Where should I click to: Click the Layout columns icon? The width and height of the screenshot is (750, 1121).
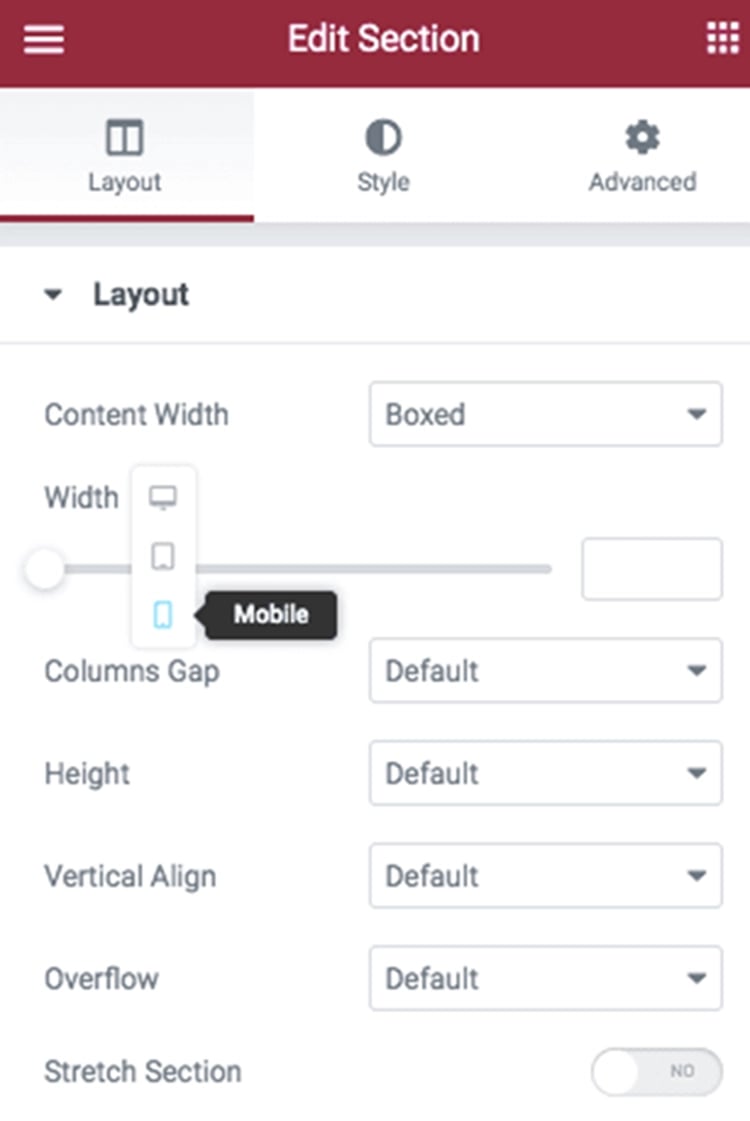(124, 137)
